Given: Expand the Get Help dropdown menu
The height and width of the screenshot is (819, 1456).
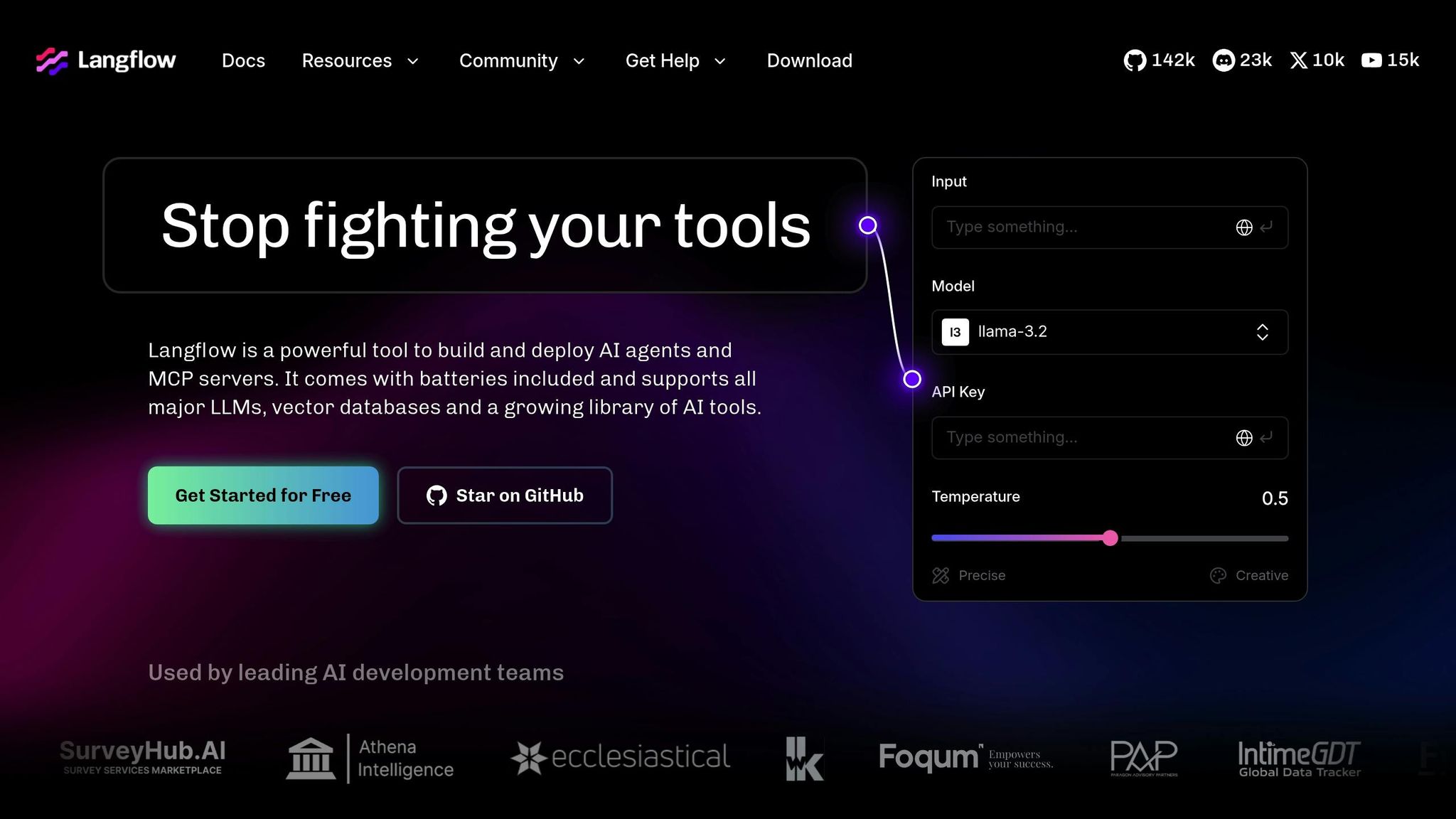Looking at the screenshot, I should (x=675, y=61).
